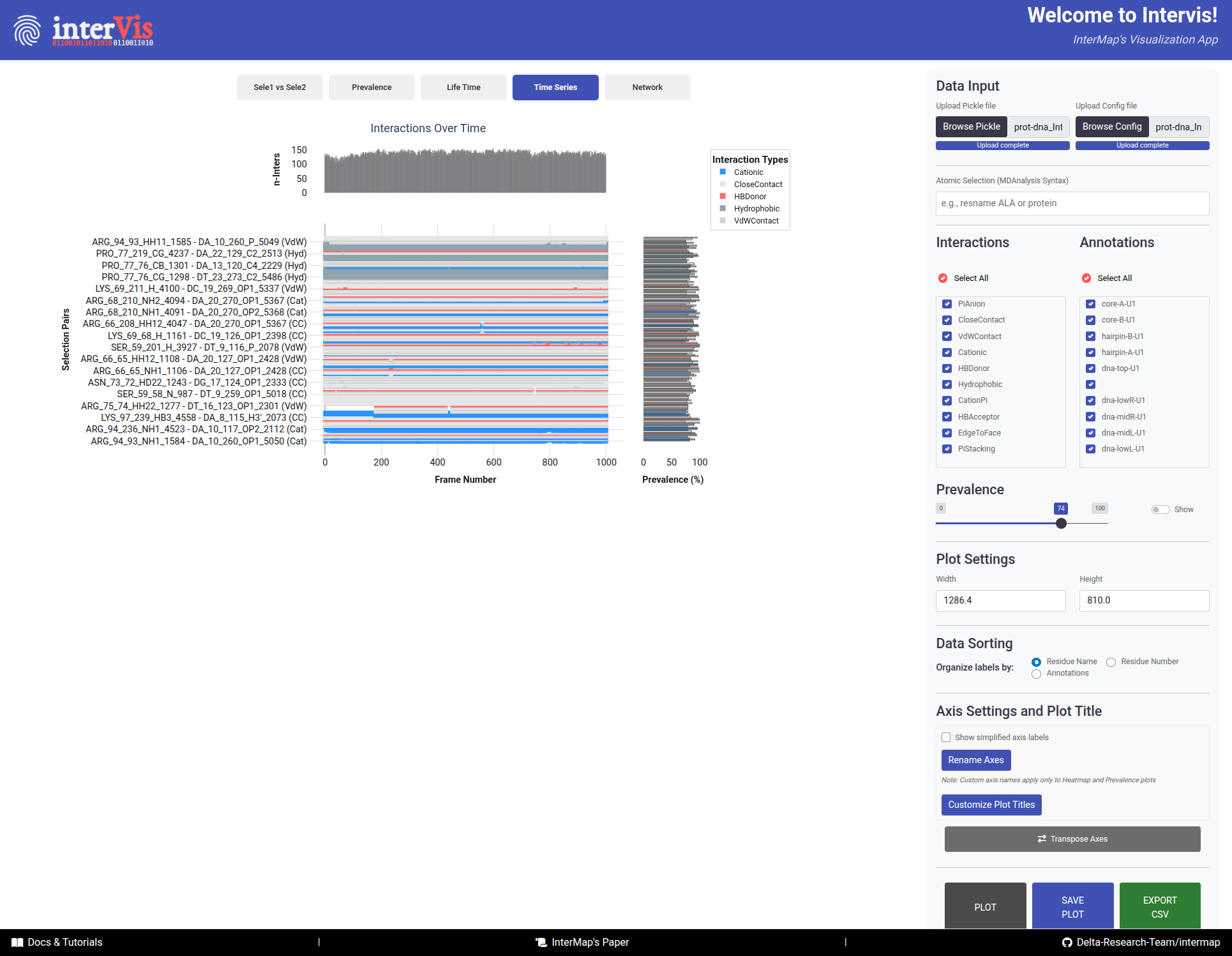Toggle HBDonor red legend marker
This screenshot has width=1232, height=956.
[723, 196]
